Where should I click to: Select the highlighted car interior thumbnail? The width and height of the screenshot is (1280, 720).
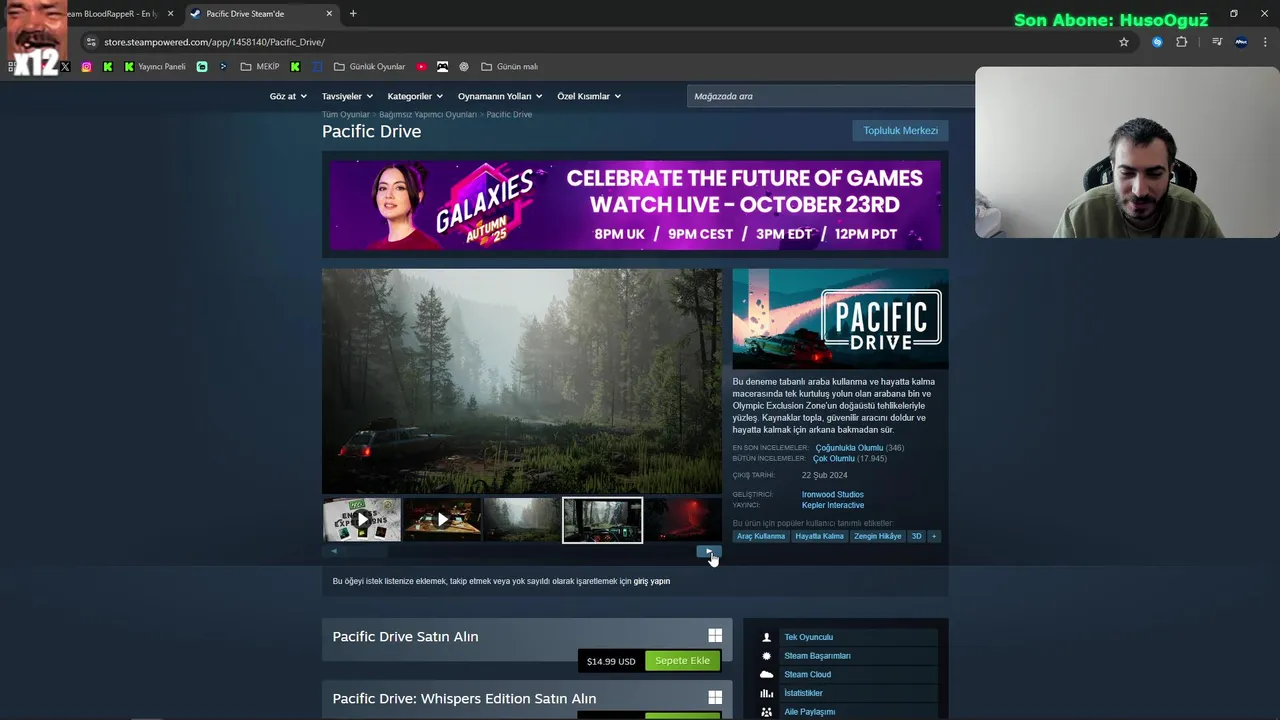[602, 520]
